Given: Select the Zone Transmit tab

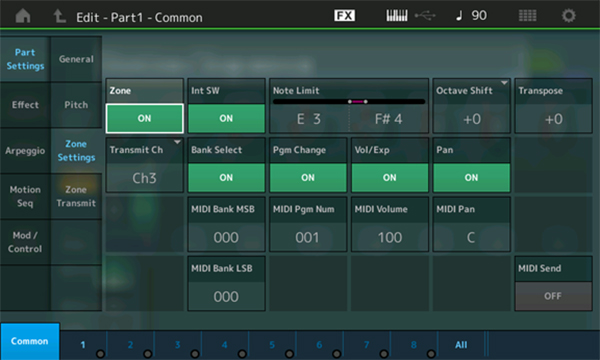Looking at the screenshot, I should click(76, 196).
